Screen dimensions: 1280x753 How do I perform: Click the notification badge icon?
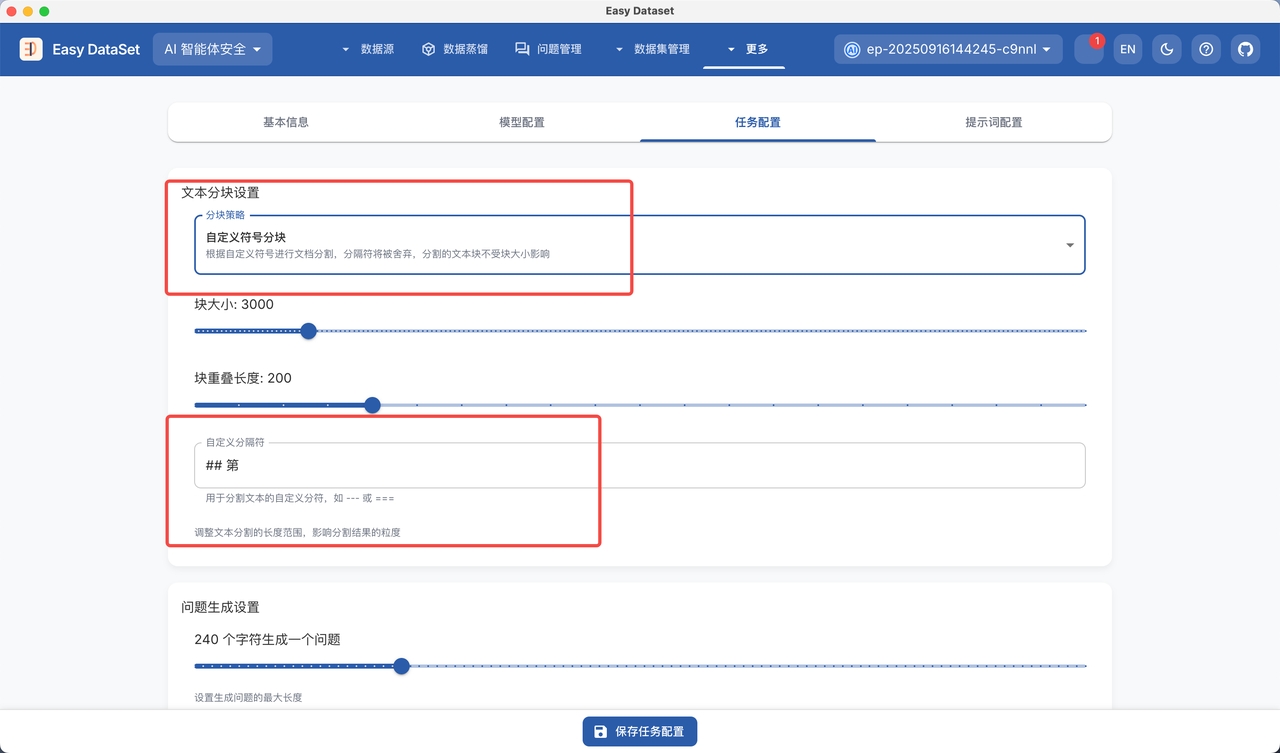[x=1089, y=49]
